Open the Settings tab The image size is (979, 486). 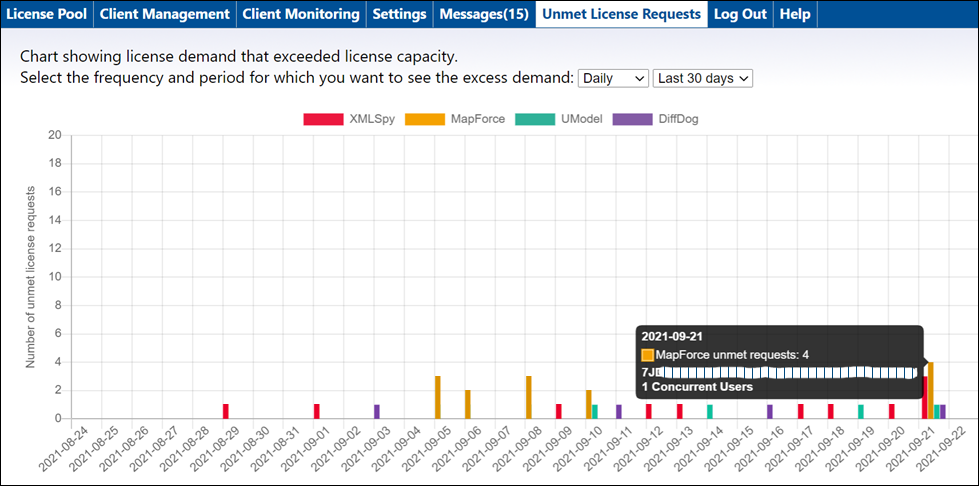click(x=399, y=14)
